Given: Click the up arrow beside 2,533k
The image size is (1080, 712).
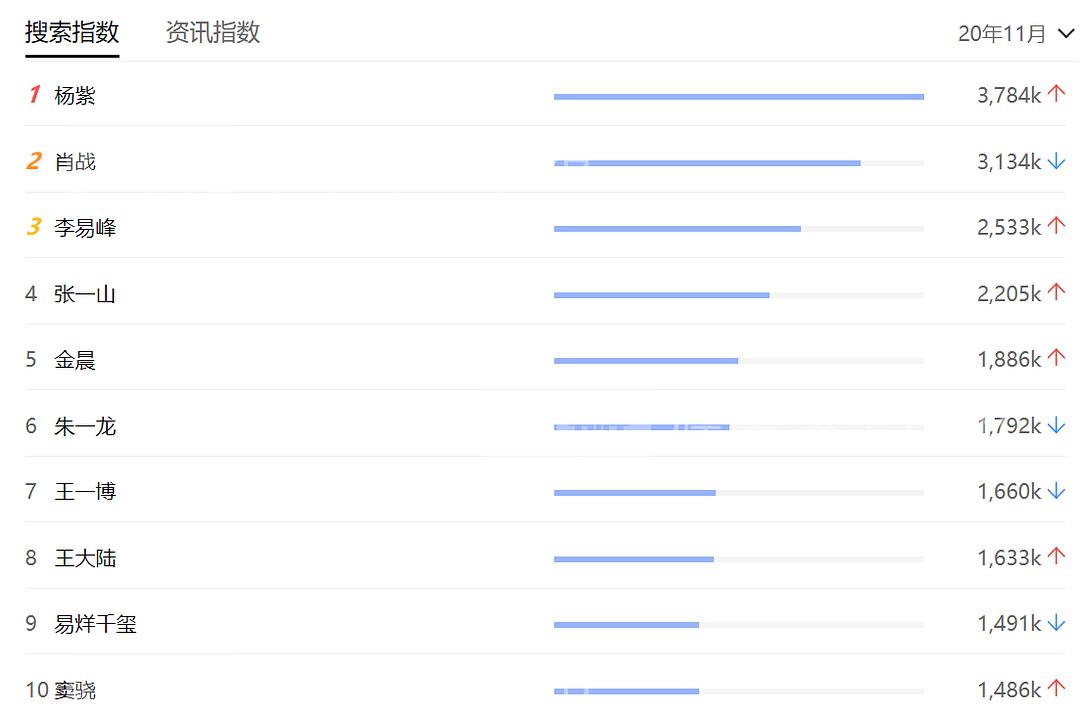Looking at the screenshot, I should [1057, 225].
